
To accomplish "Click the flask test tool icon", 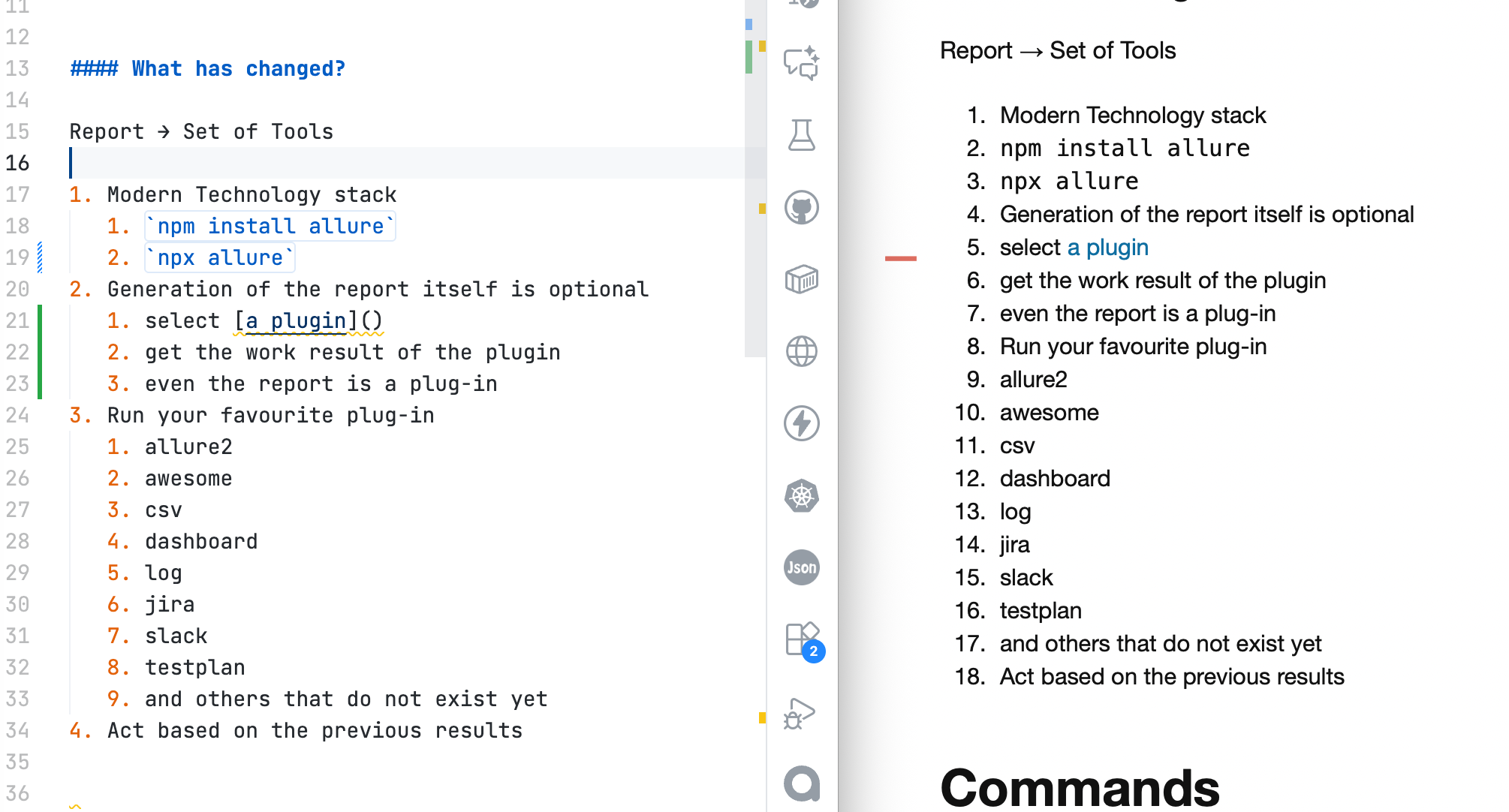I will coord(801,135).
